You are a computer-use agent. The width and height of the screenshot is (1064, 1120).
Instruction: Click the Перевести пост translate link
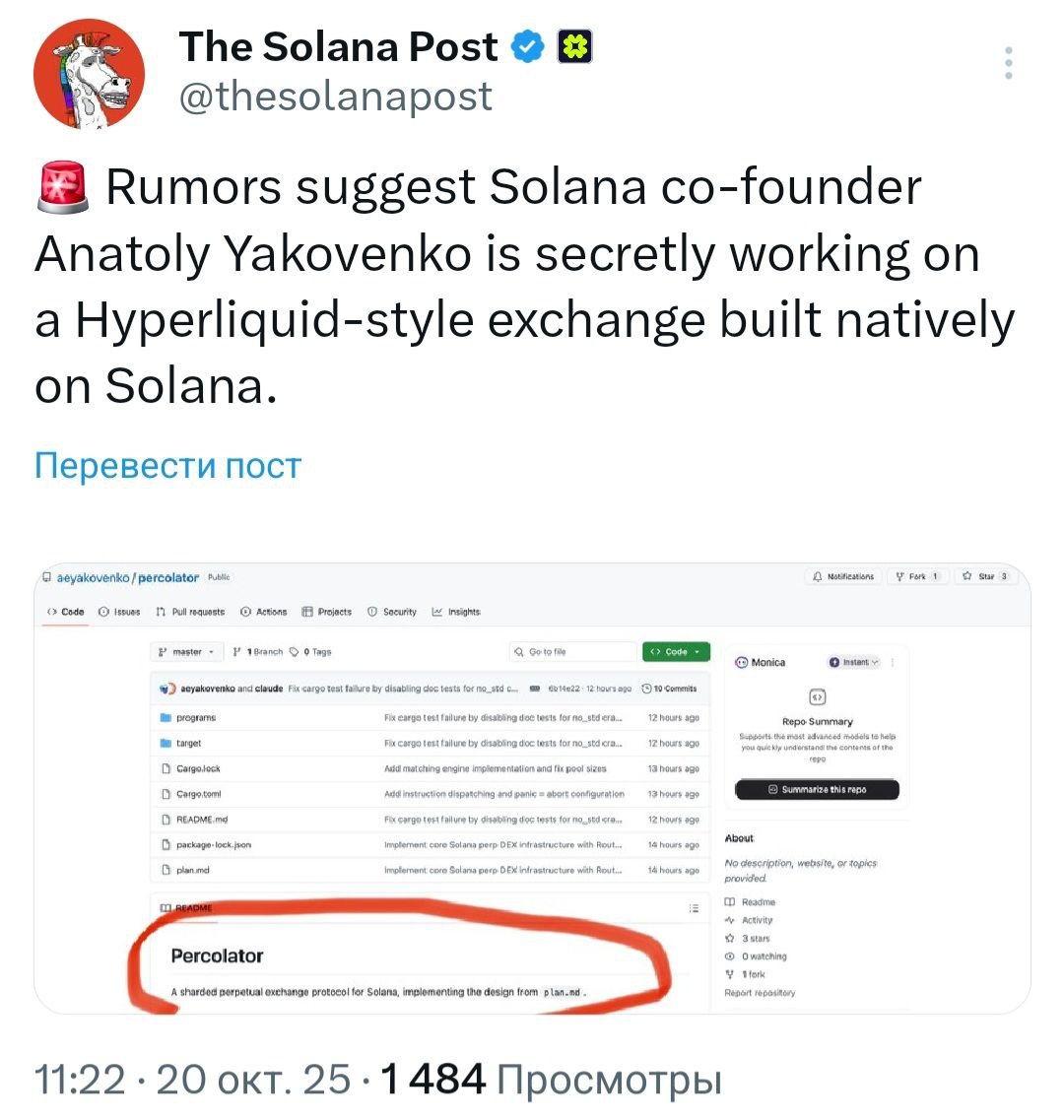(x=167, y=465)
